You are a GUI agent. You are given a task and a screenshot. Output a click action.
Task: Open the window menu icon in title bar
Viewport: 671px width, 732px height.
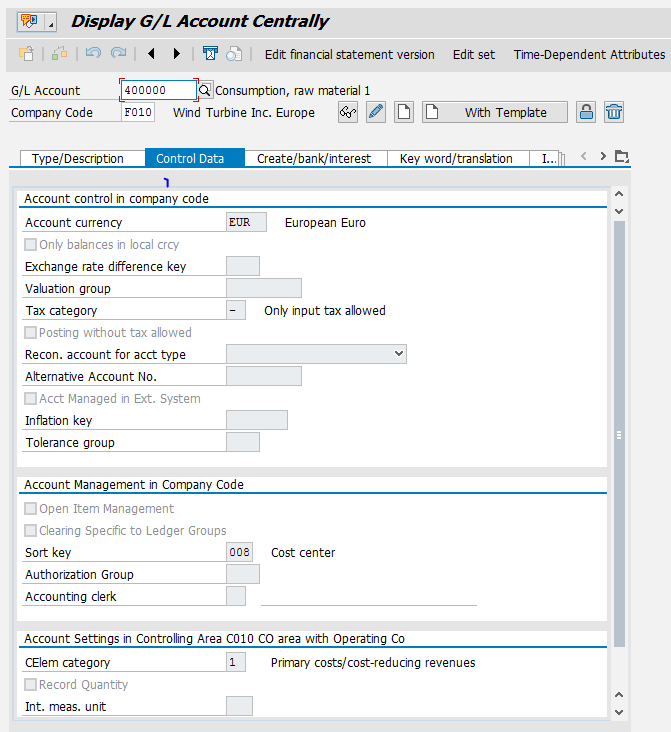[31, 21]
